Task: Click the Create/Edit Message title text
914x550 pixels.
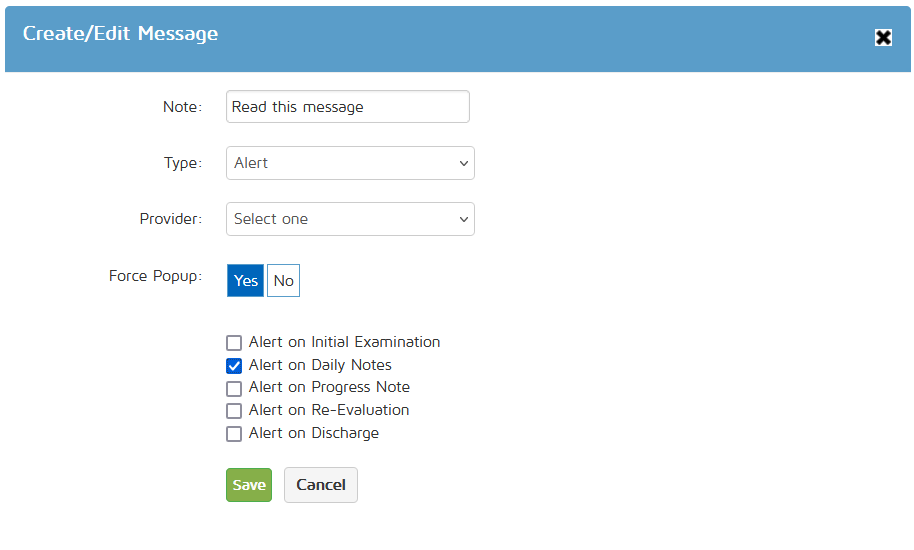Action: click(x=120, y=34)
